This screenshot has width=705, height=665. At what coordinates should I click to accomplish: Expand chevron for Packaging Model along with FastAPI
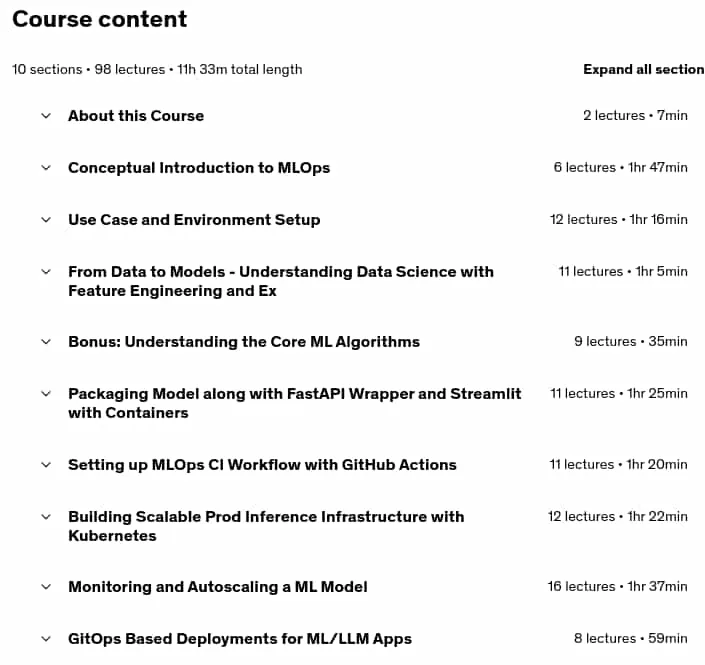(46, 394)
